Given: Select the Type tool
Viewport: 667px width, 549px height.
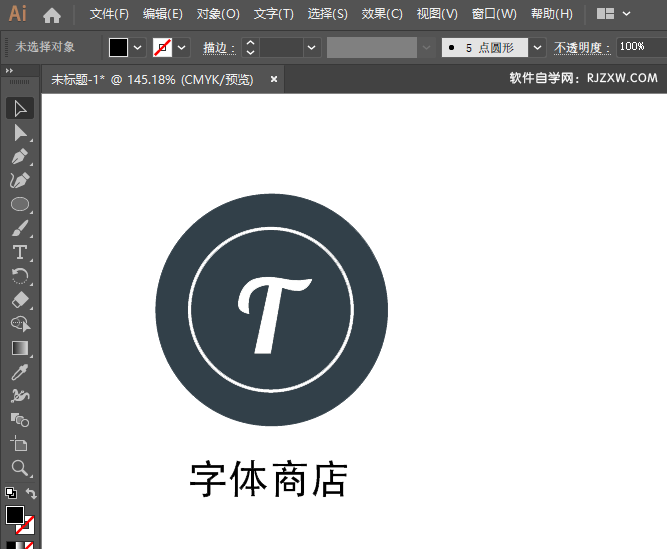Looking at the screenshot, I should click(20, 252).
